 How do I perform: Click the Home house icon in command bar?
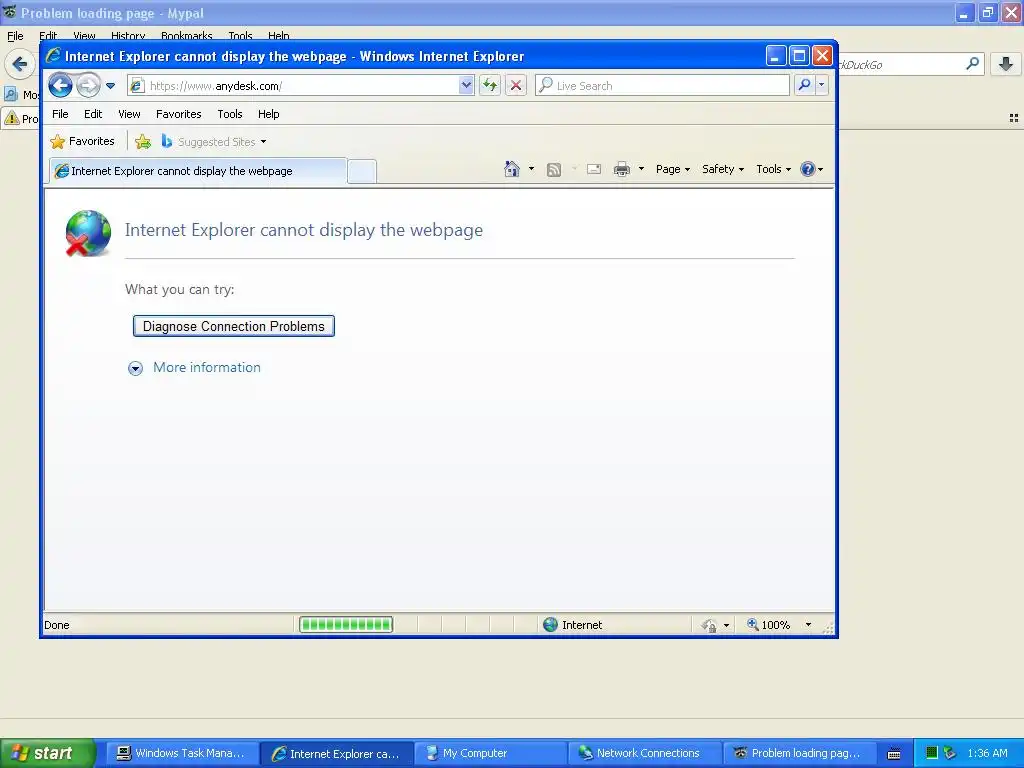[512, 169]
